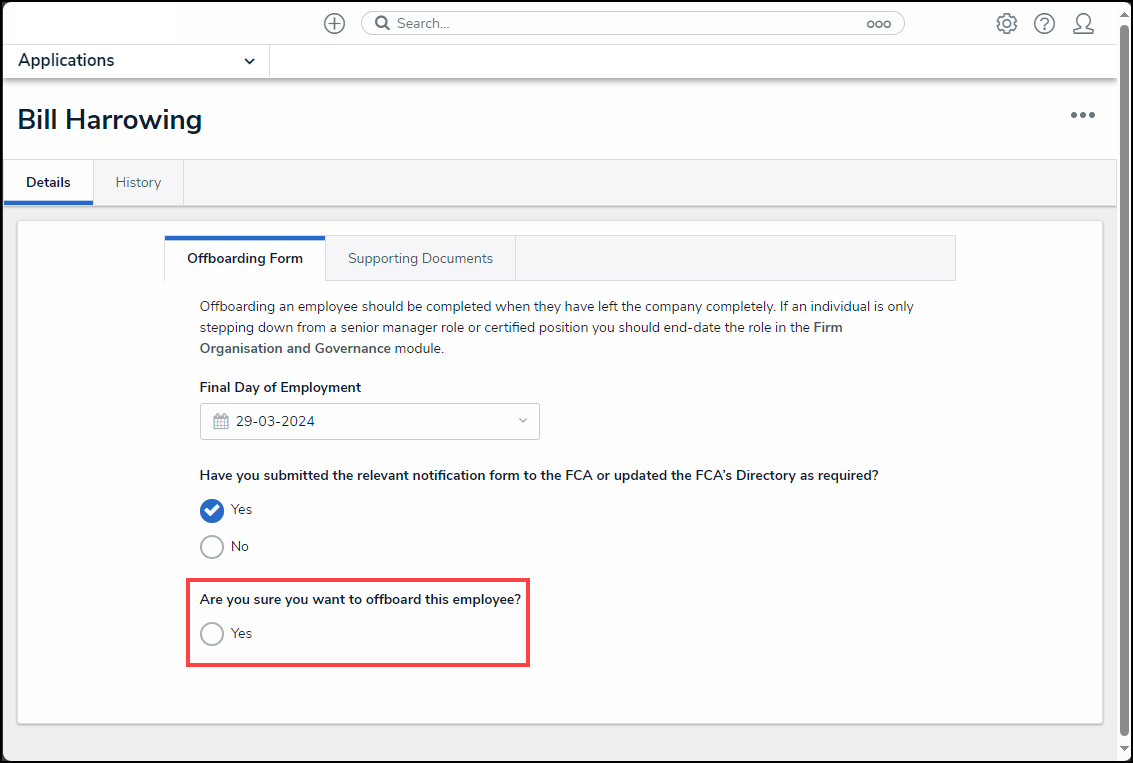Viewport: 1133px width, 763px height.
Task: Expand Final Day of Employment dropdown arrow
Action: [x=522, y=421]
